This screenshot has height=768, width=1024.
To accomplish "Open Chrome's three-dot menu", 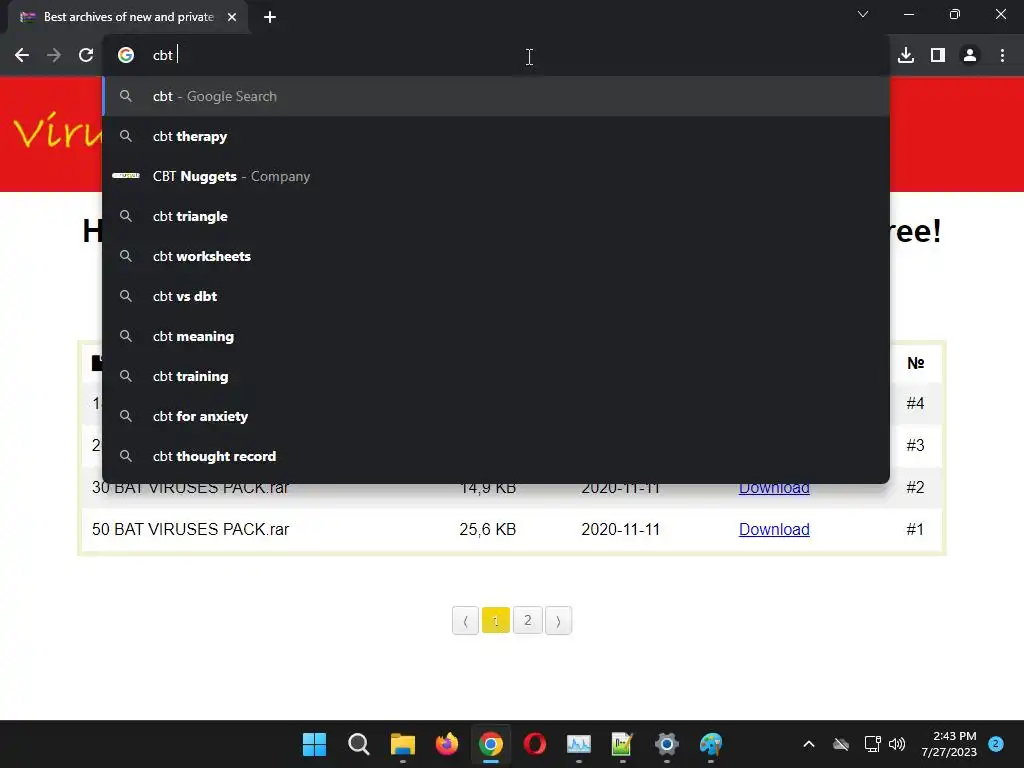I will (x=1002, y=56).
